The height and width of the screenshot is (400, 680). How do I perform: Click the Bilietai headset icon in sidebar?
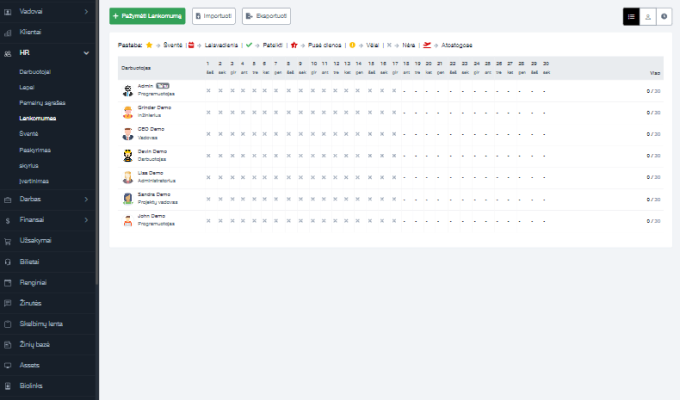click(8, 261)
